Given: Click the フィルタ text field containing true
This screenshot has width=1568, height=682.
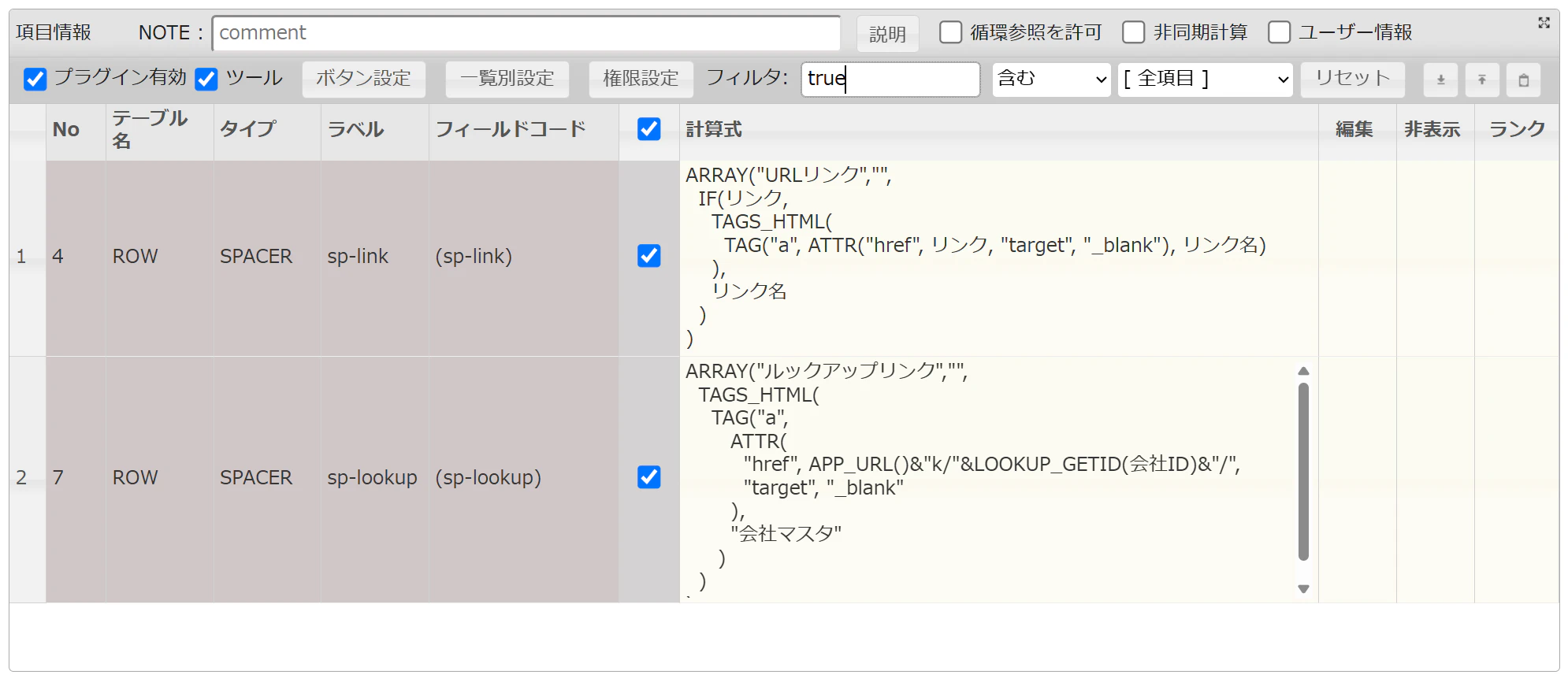Looking at the screenshot, I should pyautogui.click(x=890, y=79).
